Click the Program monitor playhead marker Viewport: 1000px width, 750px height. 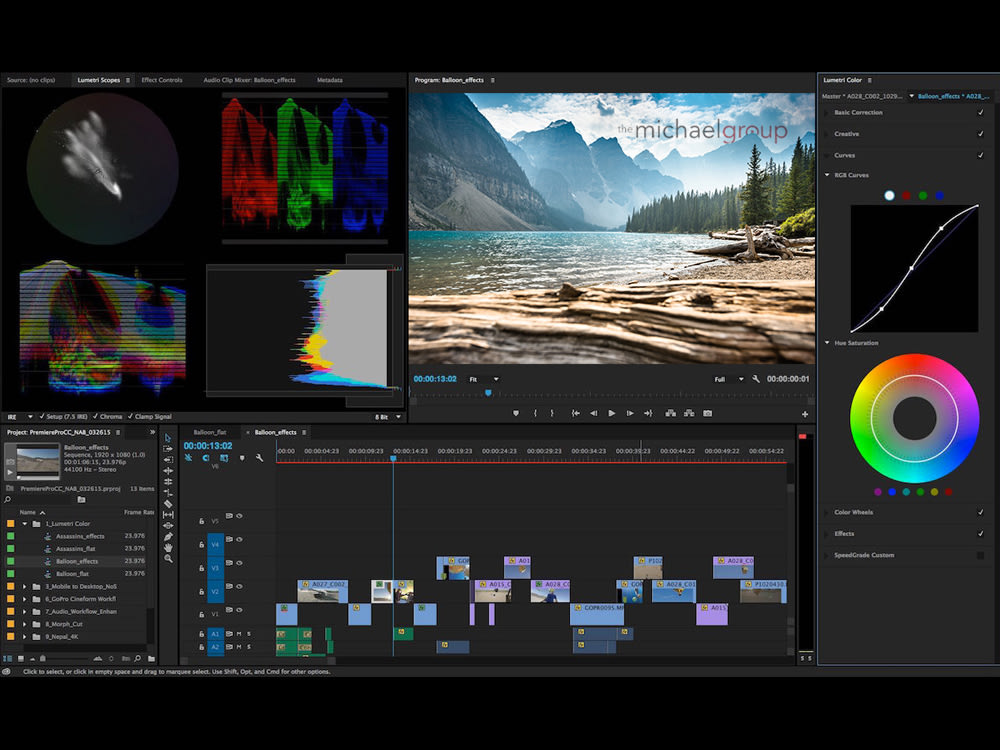489,393
